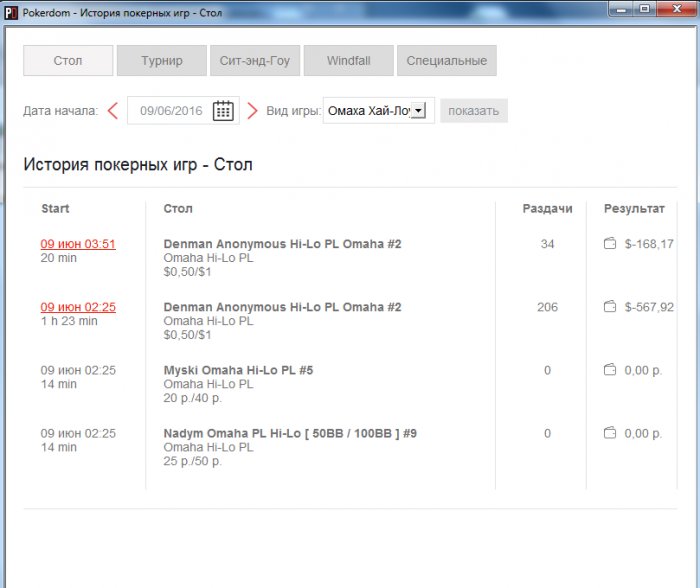Open the underlined session link 09 июн 02:25
This screenshot has height=588, width=700.
click(x=78, y=307)
